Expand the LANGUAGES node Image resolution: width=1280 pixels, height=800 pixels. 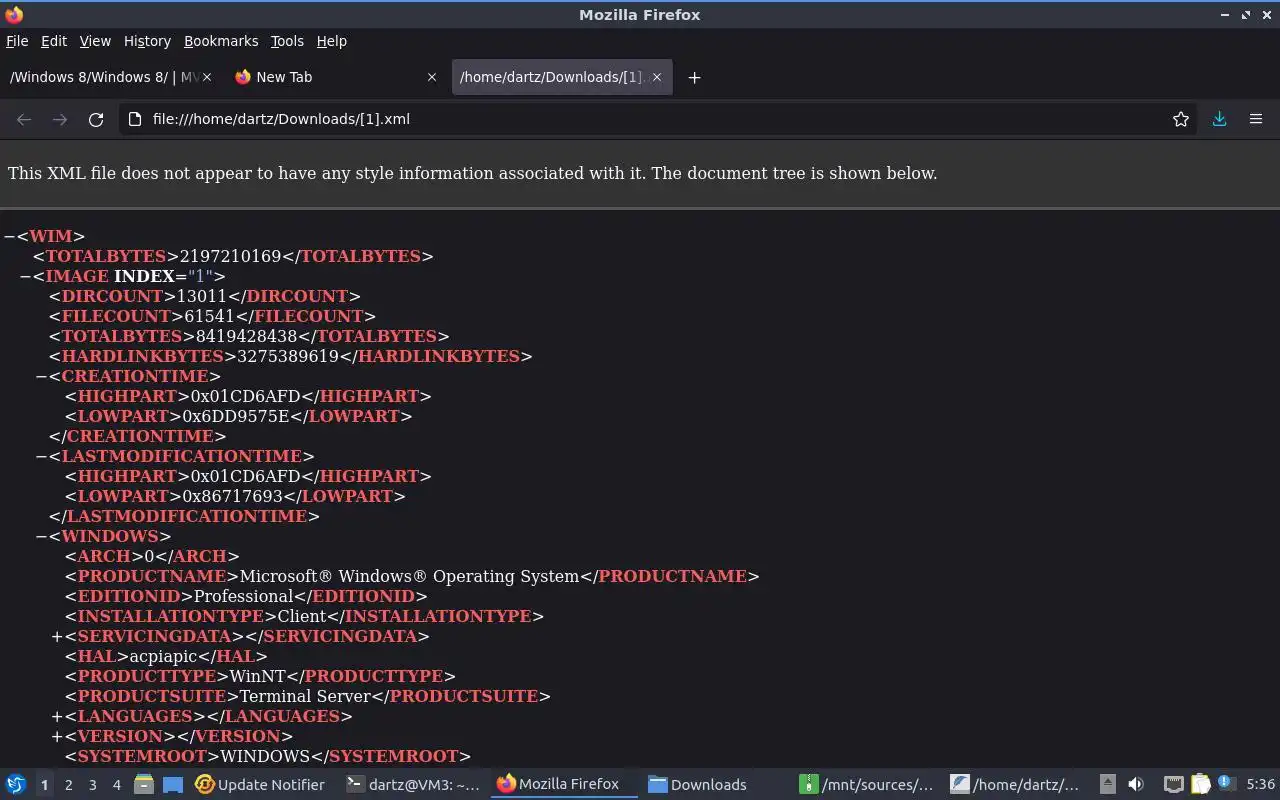(57, 716)
